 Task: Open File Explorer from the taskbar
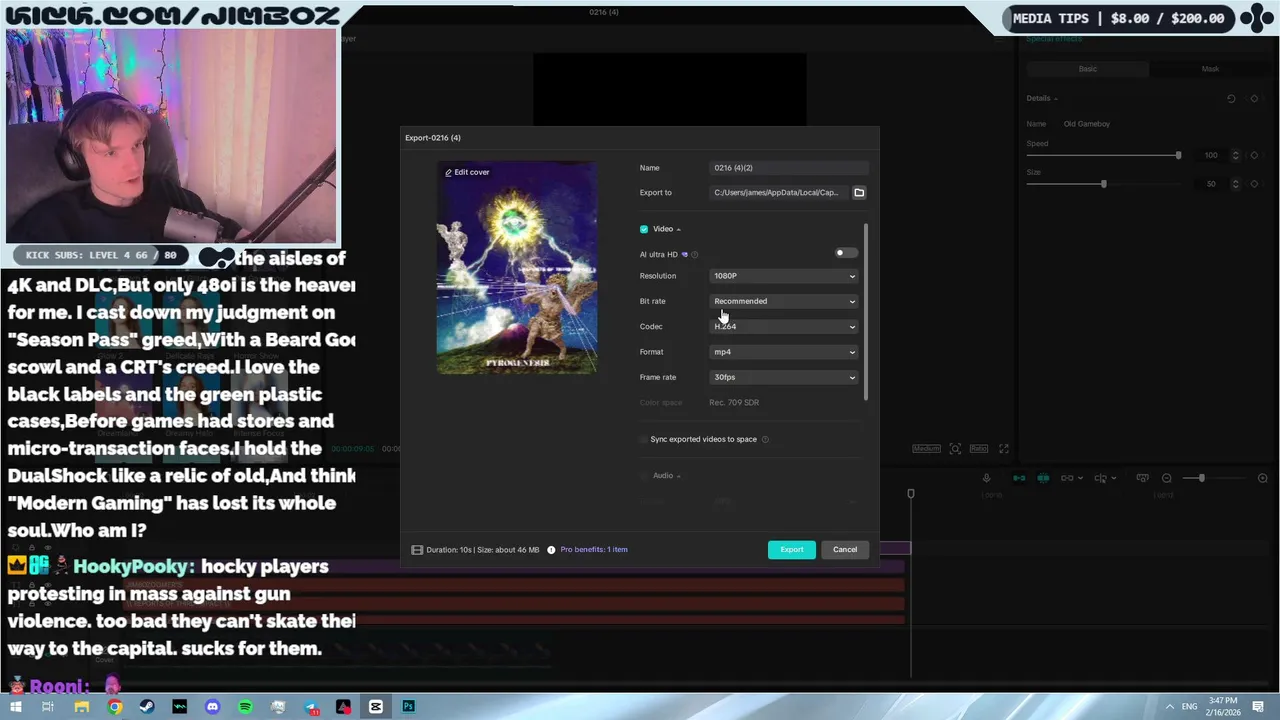pos(82,707)
